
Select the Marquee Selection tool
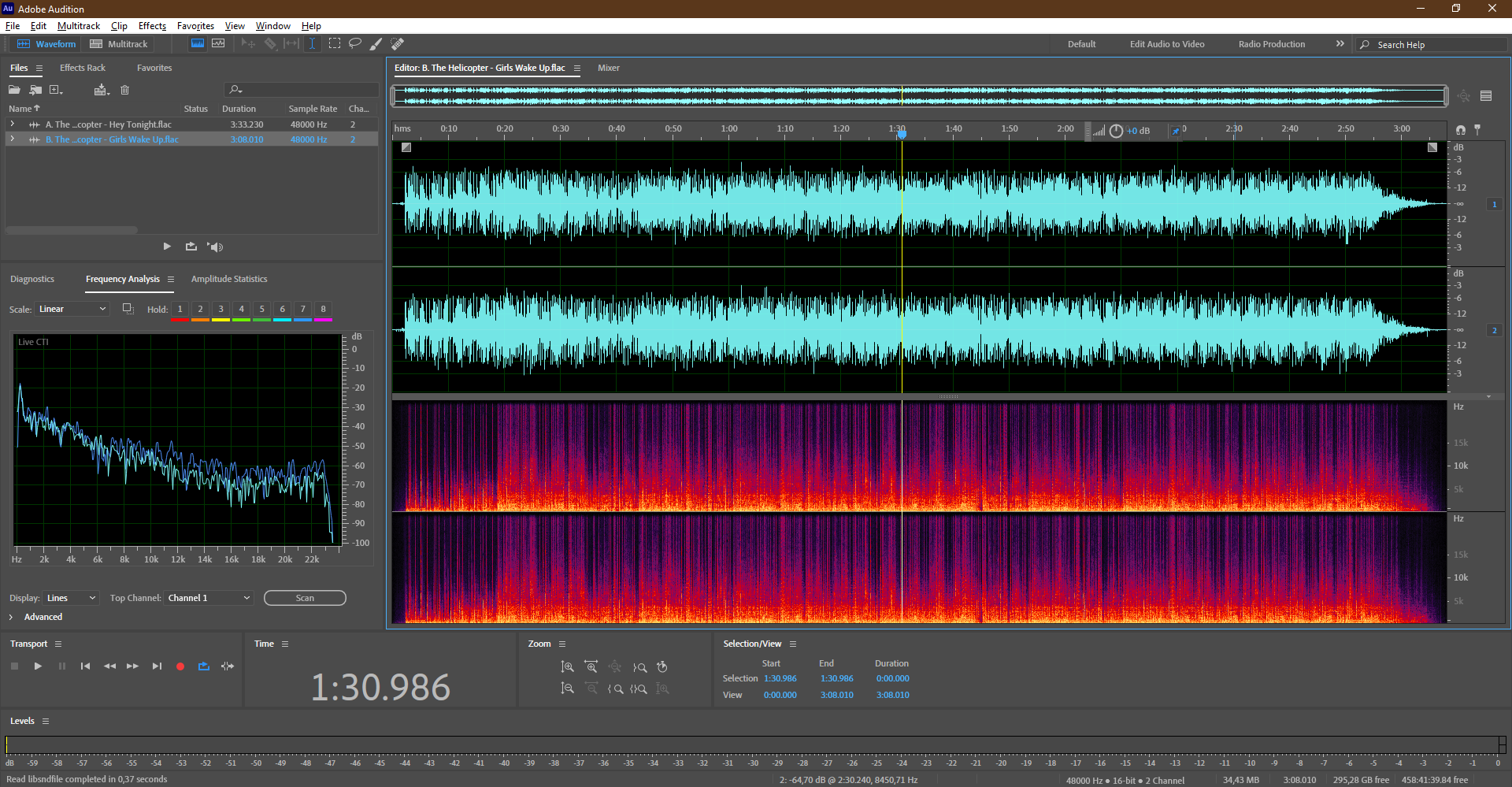pyautogui.click(x=335, y=44)
